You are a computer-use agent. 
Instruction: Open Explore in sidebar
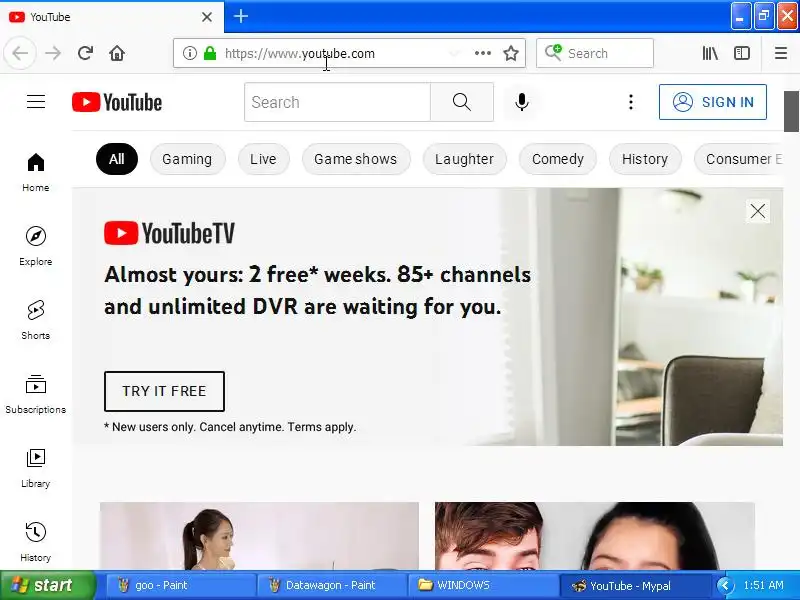click(36, 246)
